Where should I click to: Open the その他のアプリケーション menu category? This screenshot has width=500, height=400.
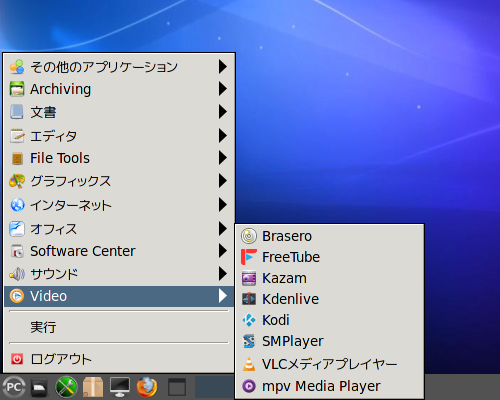click(x=119, y=67)
